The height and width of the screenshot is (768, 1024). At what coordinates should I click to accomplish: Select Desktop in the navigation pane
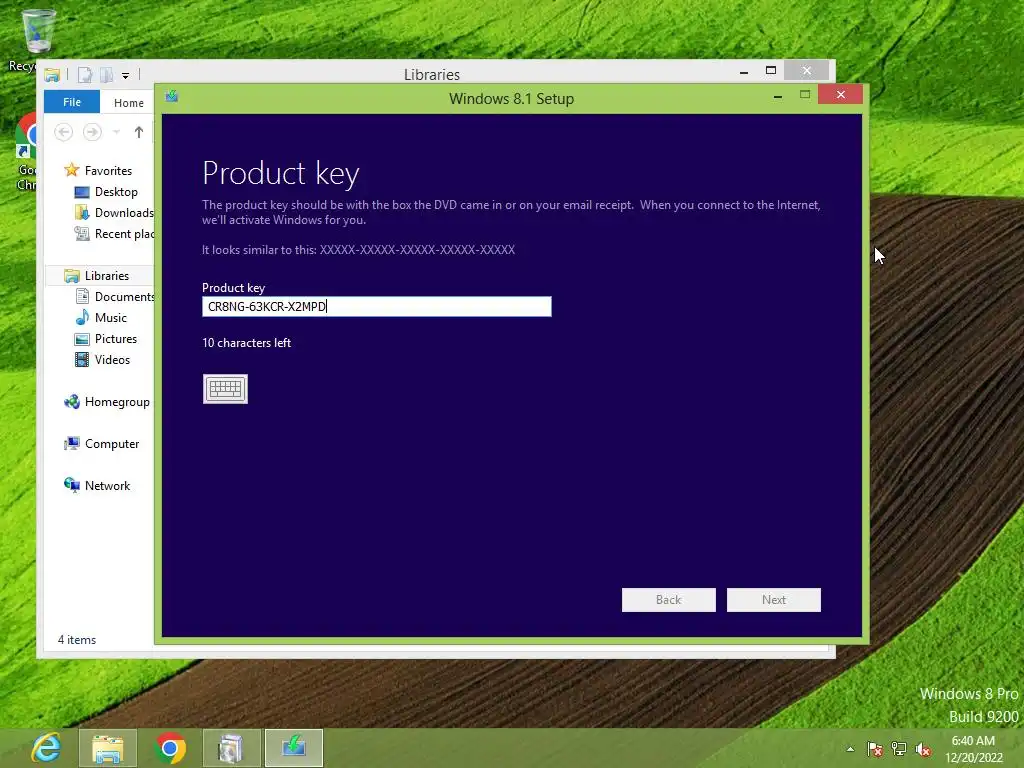tap(116, 191)
